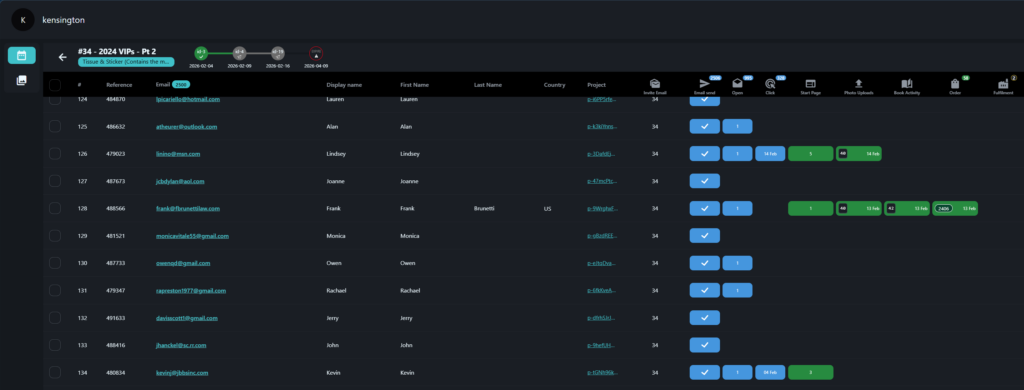Sort by the Reference column header
This screenshot has width=1024, height=390.
[x=119, y=85]
